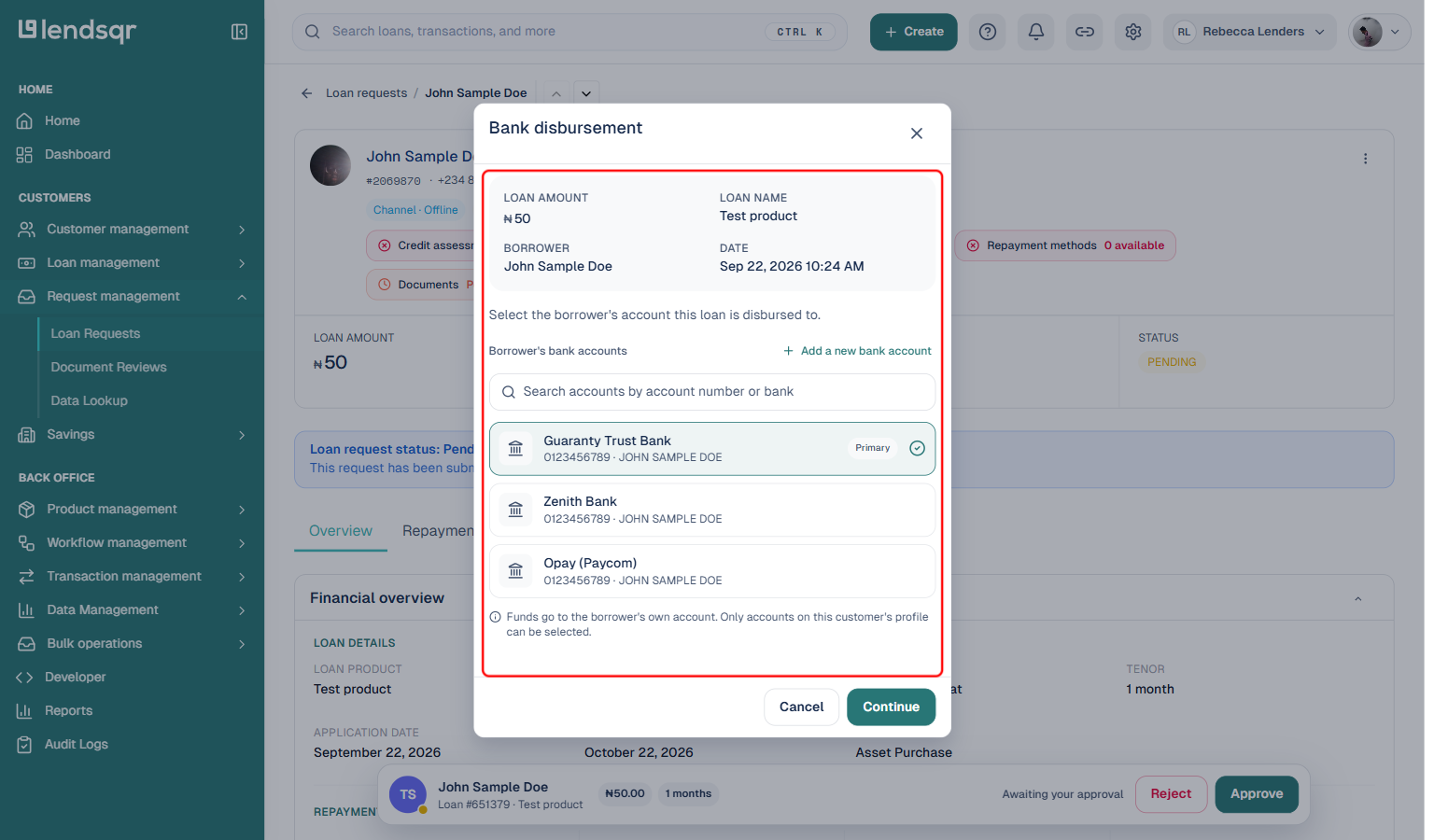Click the 1 months chip in approval bar
This screenshot has width=1434, height=840.
click(x=688, y=794)
